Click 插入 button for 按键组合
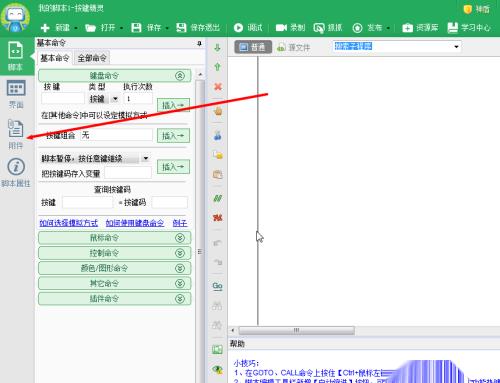The height and width of the screenshot is (383, 500). 173,136
